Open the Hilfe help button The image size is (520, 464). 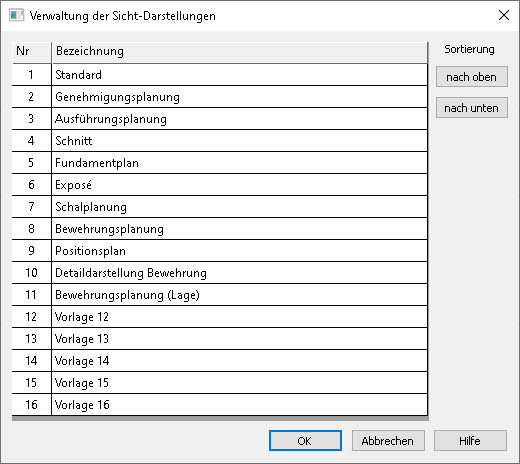[x=470, y=441]
